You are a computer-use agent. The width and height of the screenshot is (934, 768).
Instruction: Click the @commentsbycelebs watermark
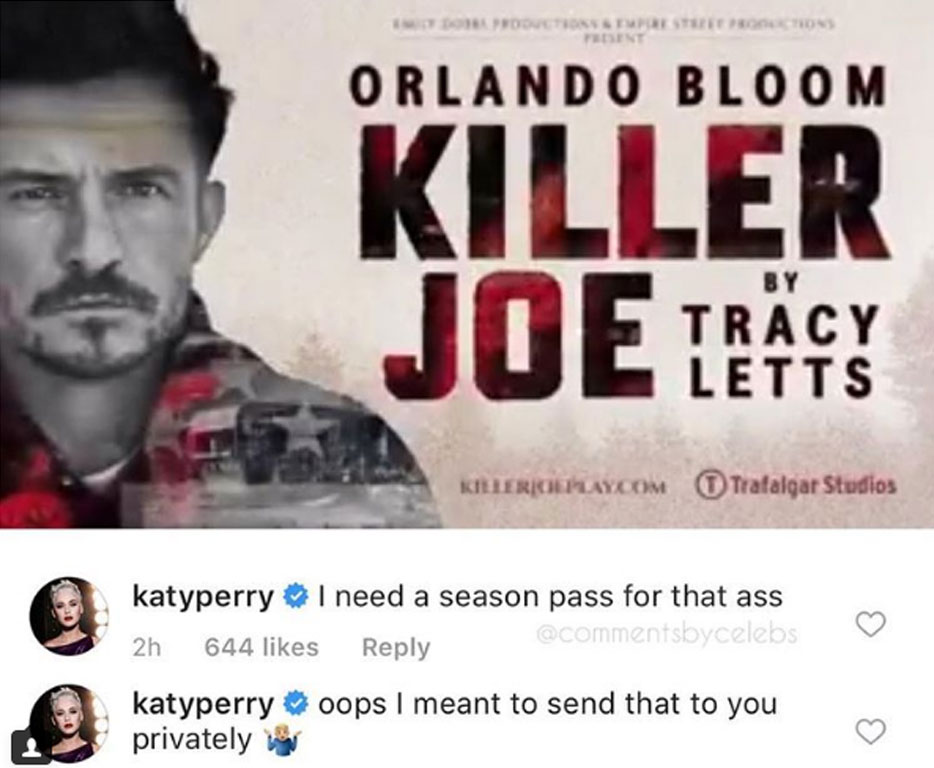click(666, 634)
